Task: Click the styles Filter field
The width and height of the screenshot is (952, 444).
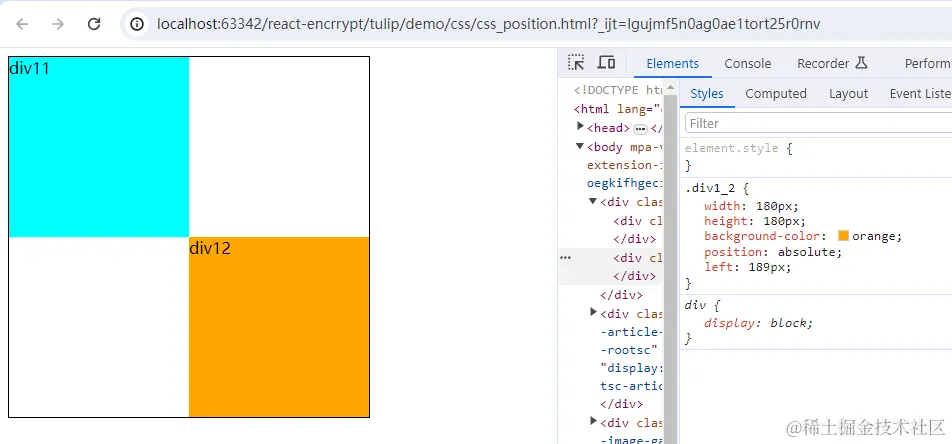Action: pyautogui.click(x=818, y=123)
